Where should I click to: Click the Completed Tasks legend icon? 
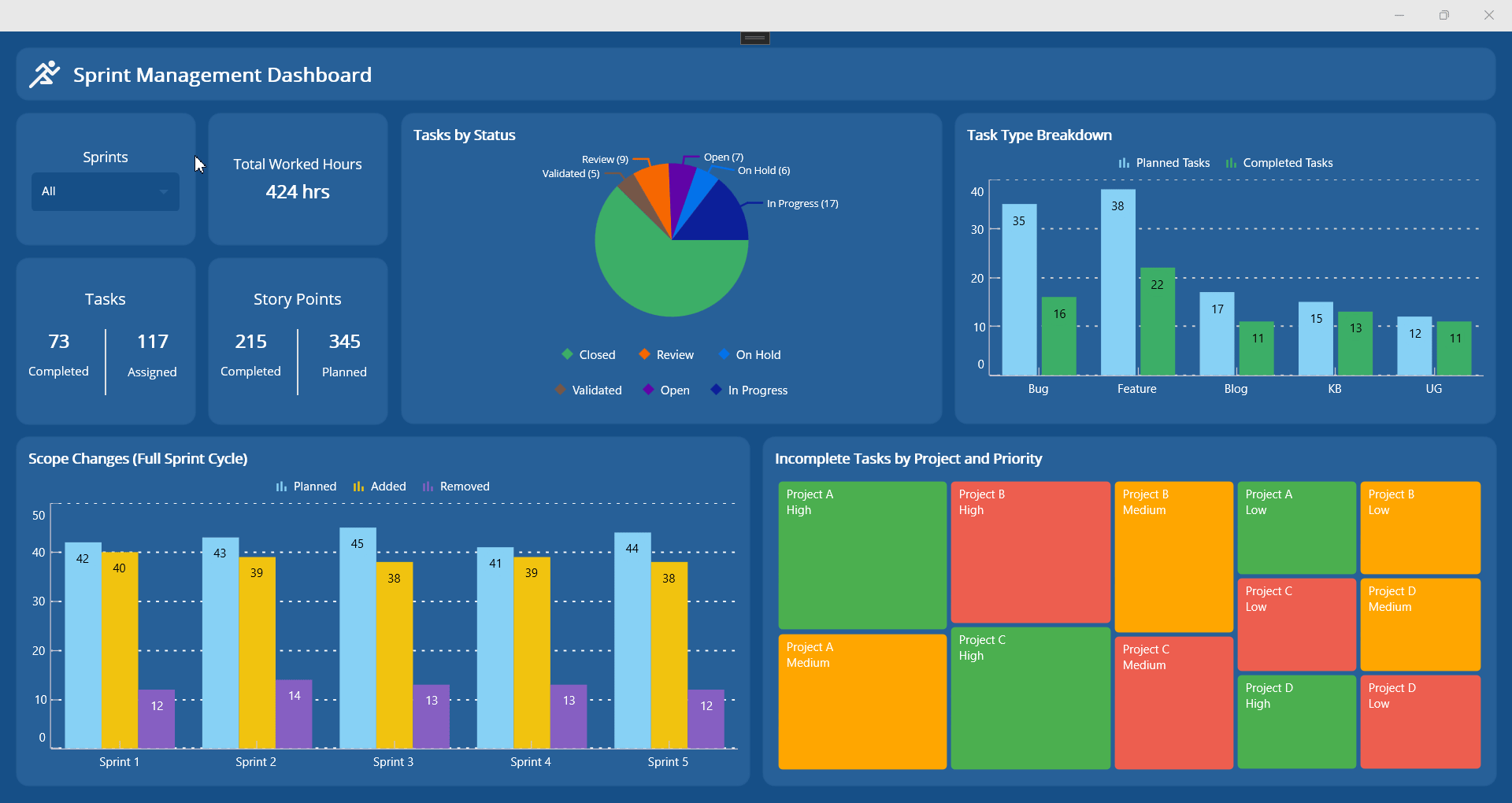pos(1232,163)
